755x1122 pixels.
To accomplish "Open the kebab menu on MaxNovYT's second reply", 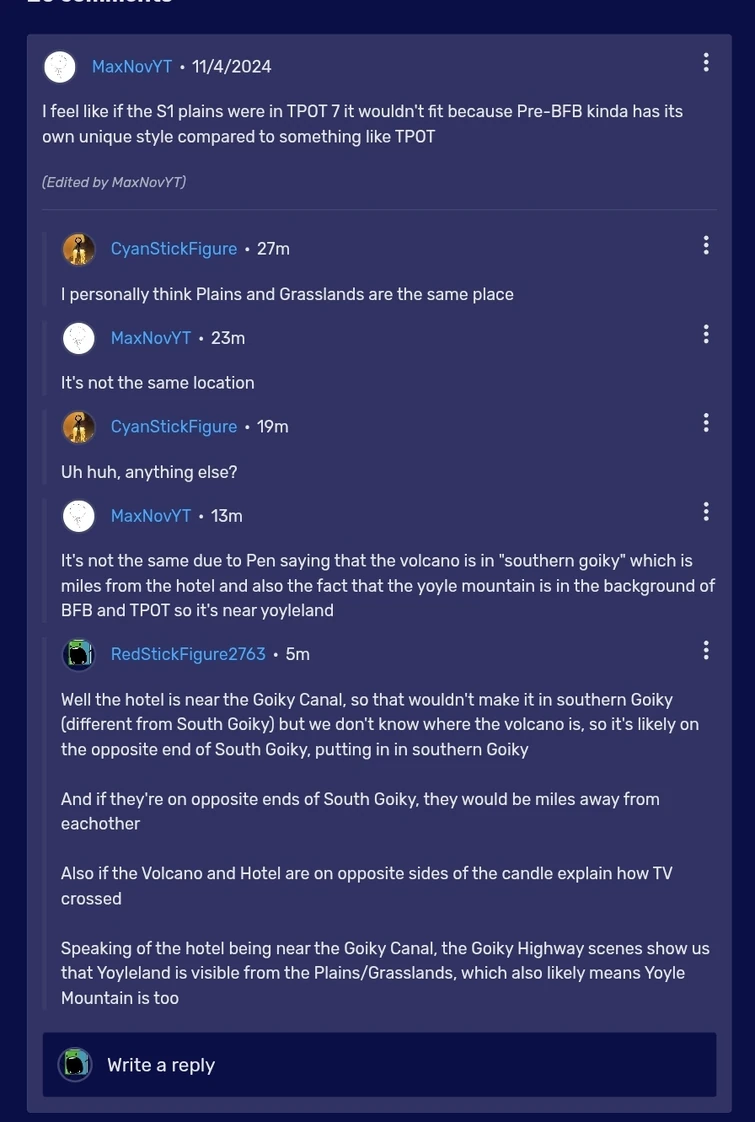I will point(705,333).
